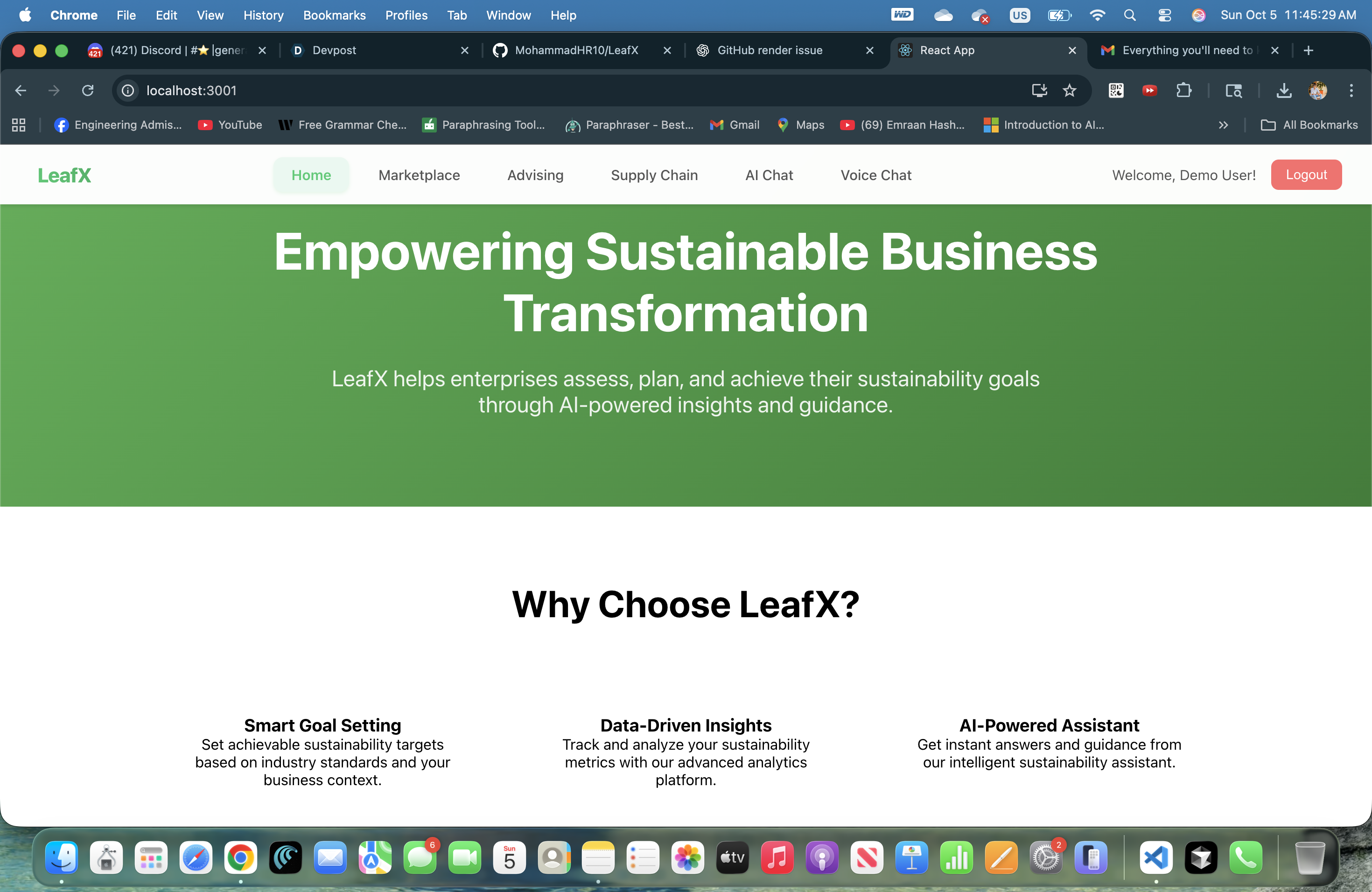Open apps grid in bookmarks bar

(x=19, y=125)
